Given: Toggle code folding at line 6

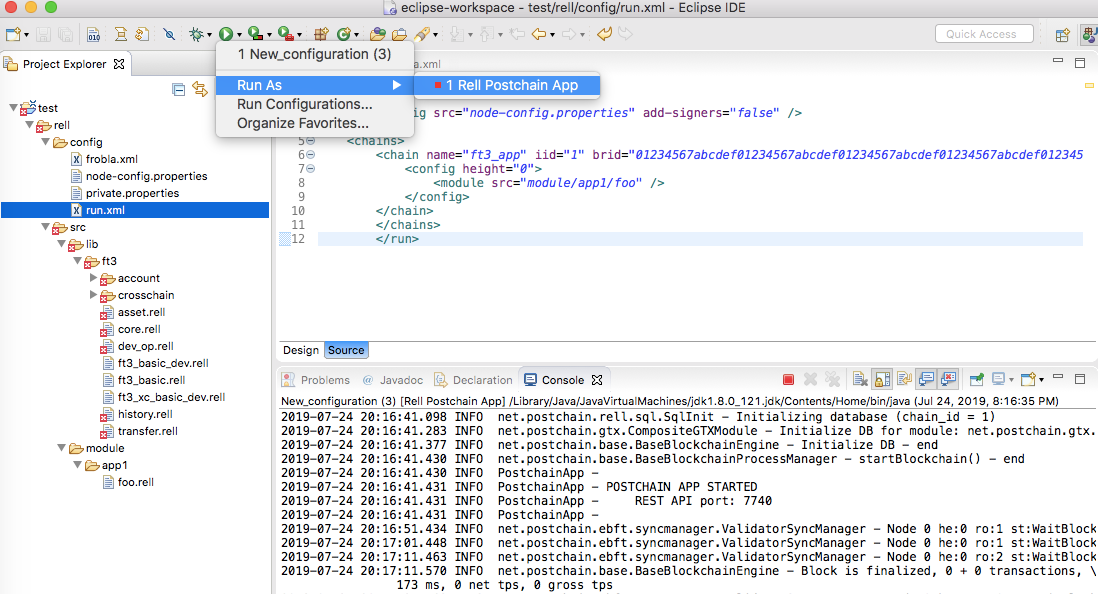Looking at the screenshot, I should pos(311,155).
